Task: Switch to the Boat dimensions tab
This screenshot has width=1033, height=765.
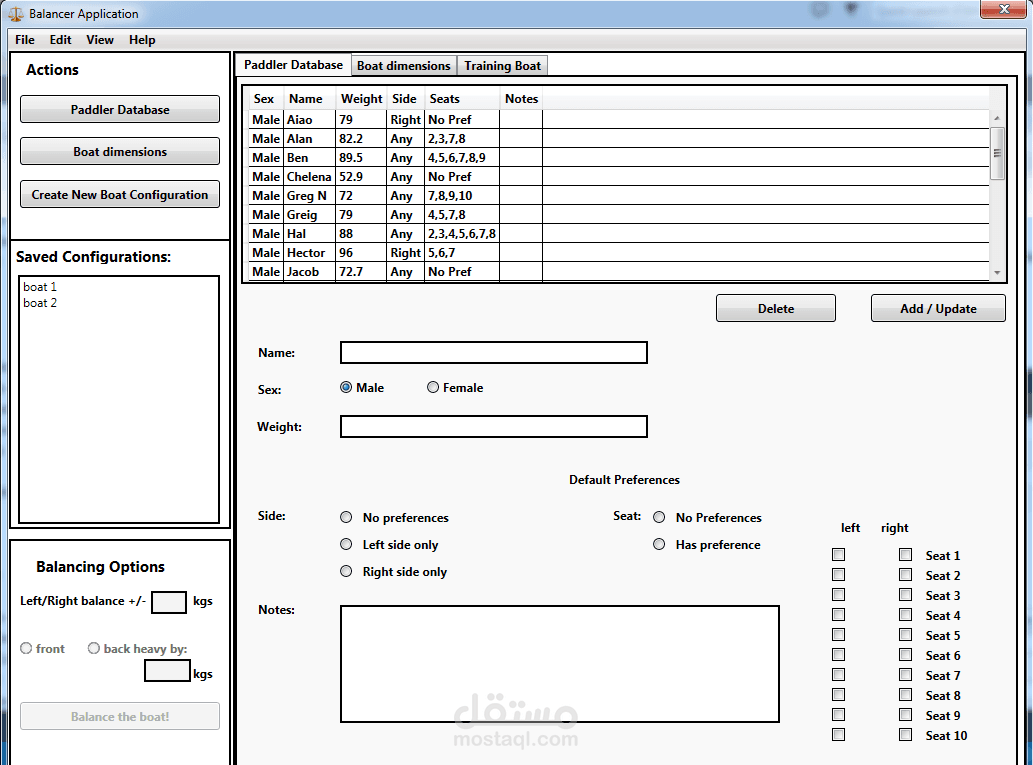Action: (403, 66)
